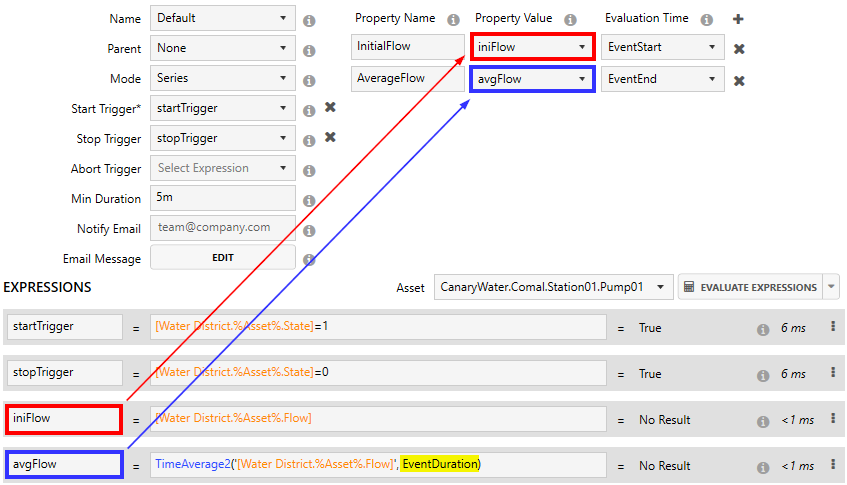Click the iniFlow formula field

(378, 419)
